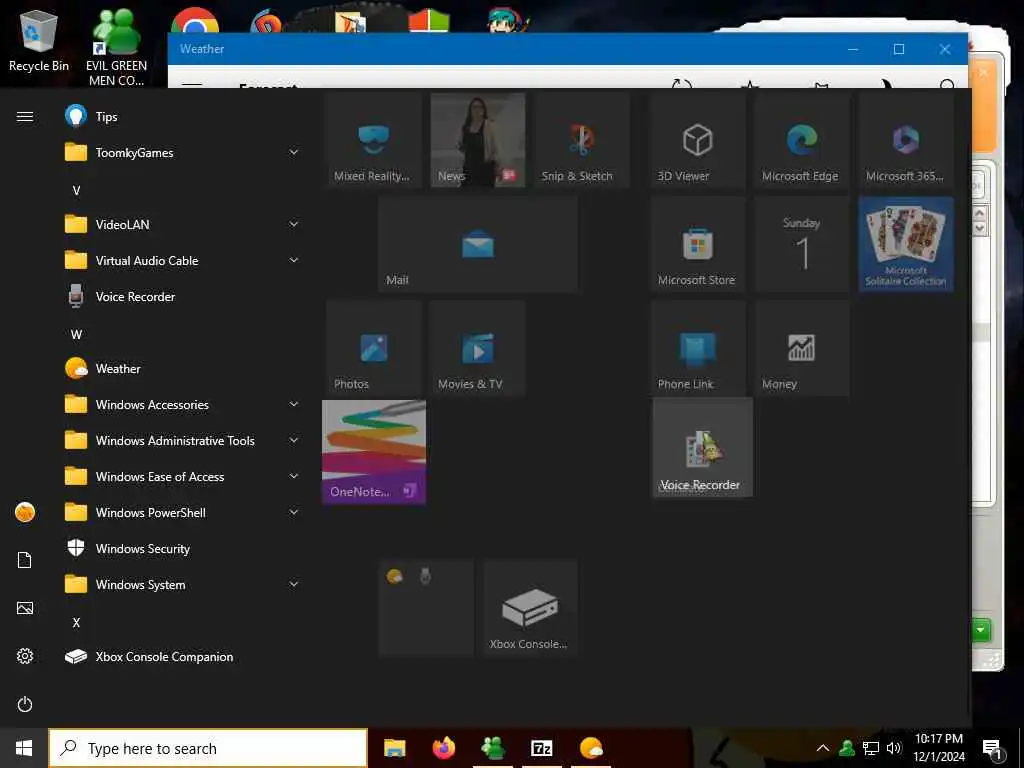Open the tile folder with small icons
1024x768 pixels.
point(426,608)
